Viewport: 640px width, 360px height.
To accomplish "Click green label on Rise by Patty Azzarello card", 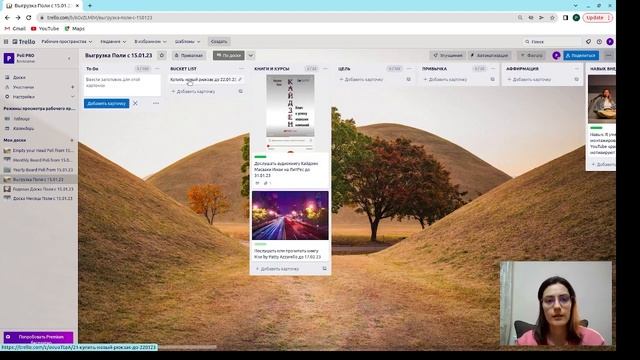I will [260, 244].
